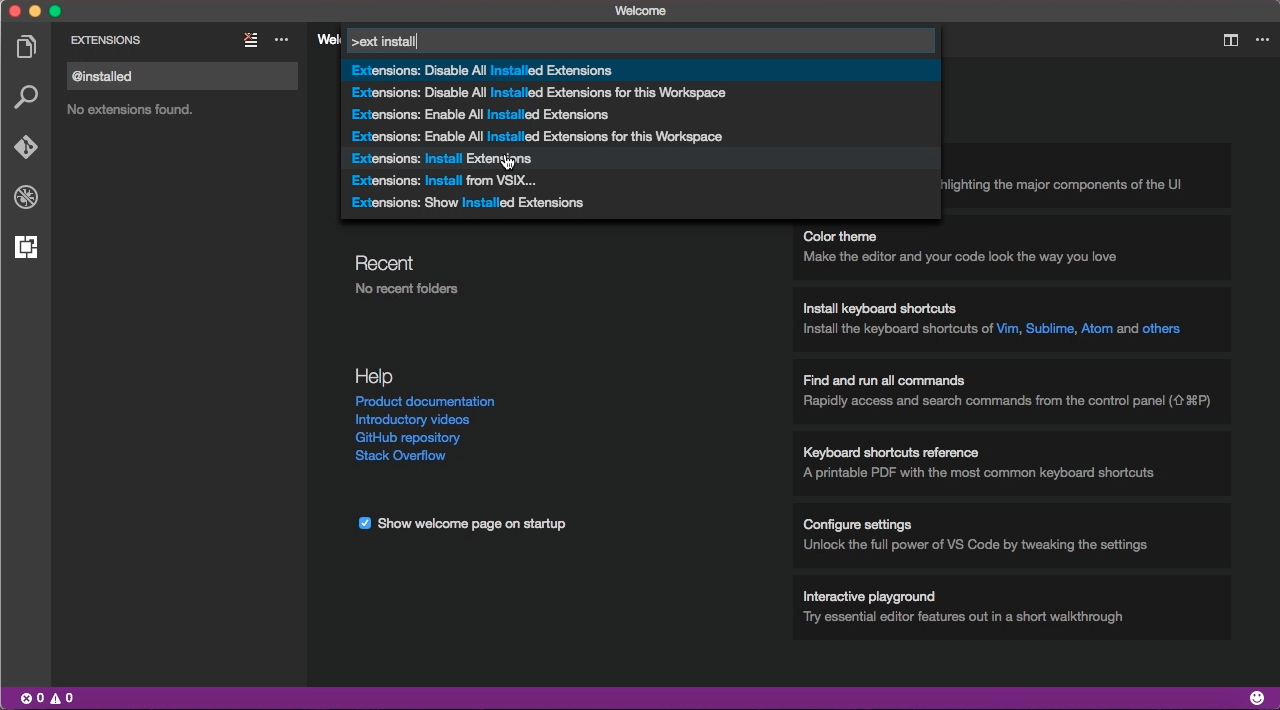This screenshot has height=710, width=1280.
Task: Click the Recent section heading
Action: [x=384, y=263]
